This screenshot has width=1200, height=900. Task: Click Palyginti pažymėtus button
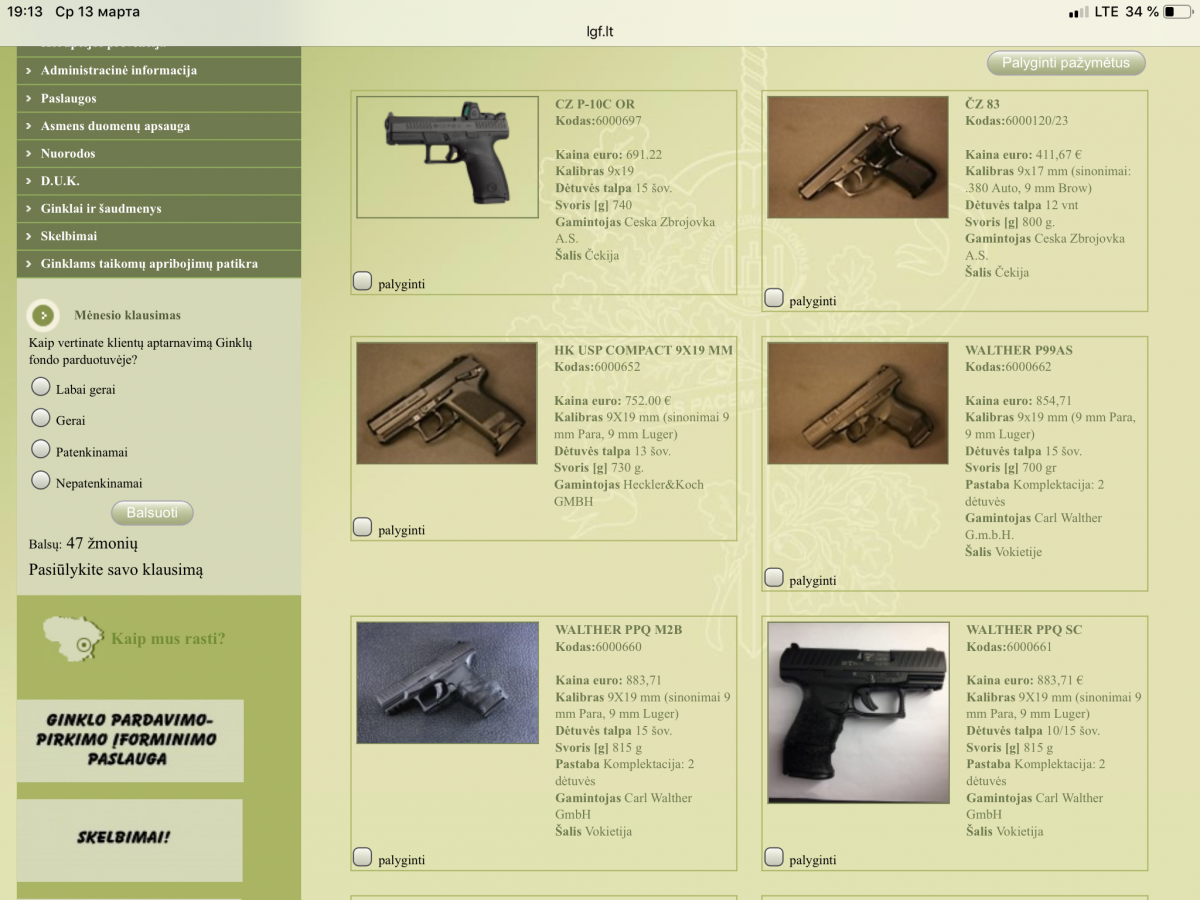[1066, 63]
